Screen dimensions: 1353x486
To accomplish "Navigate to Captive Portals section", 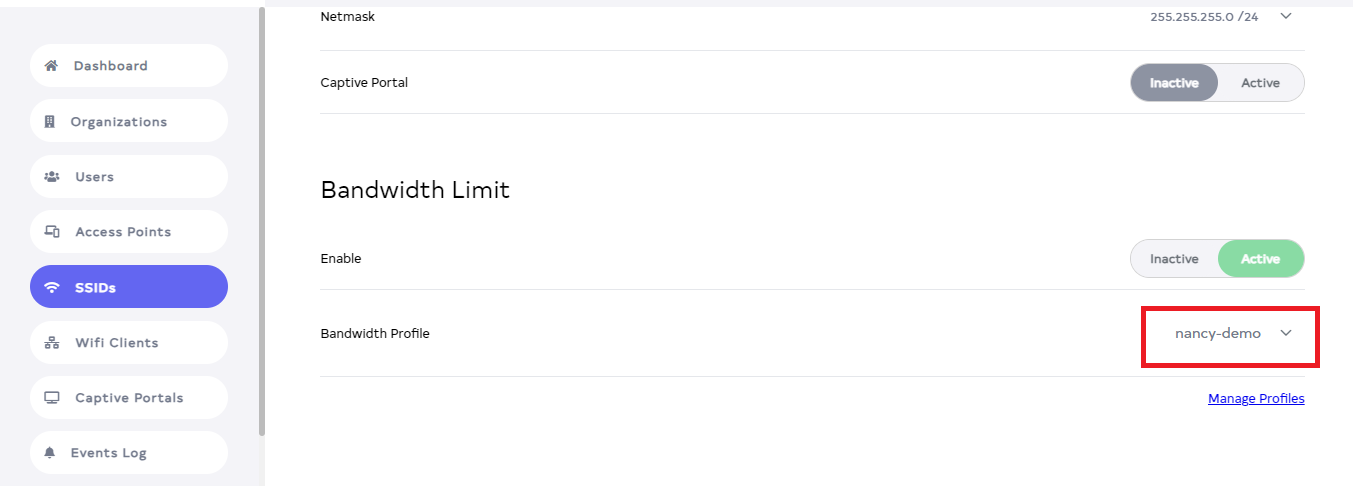I will pyautogui.click(x=128, y=398).
